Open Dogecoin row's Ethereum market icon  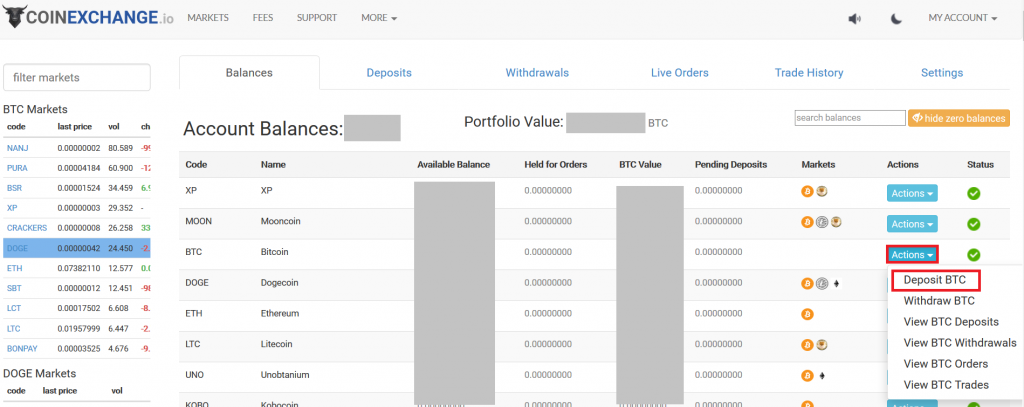click(836, 284)
